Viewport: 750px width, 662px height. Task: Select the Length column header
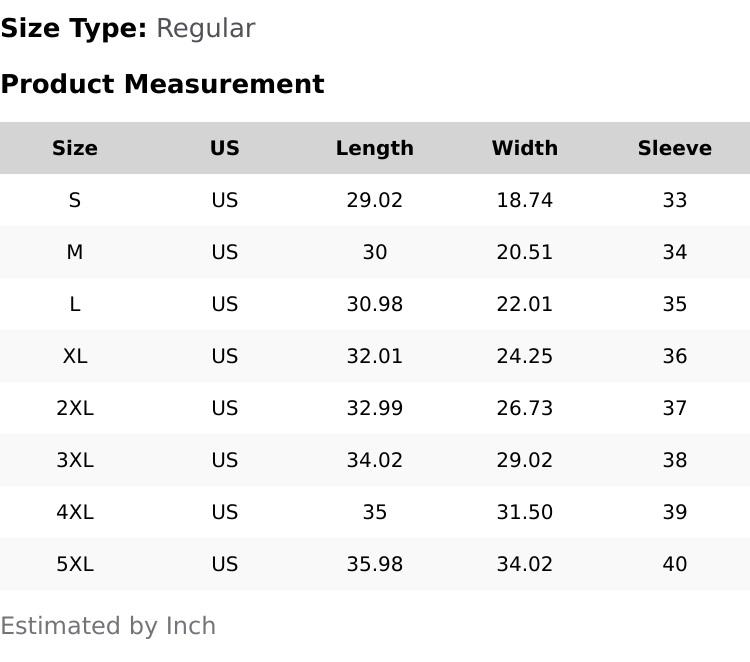tap(375, 148)
